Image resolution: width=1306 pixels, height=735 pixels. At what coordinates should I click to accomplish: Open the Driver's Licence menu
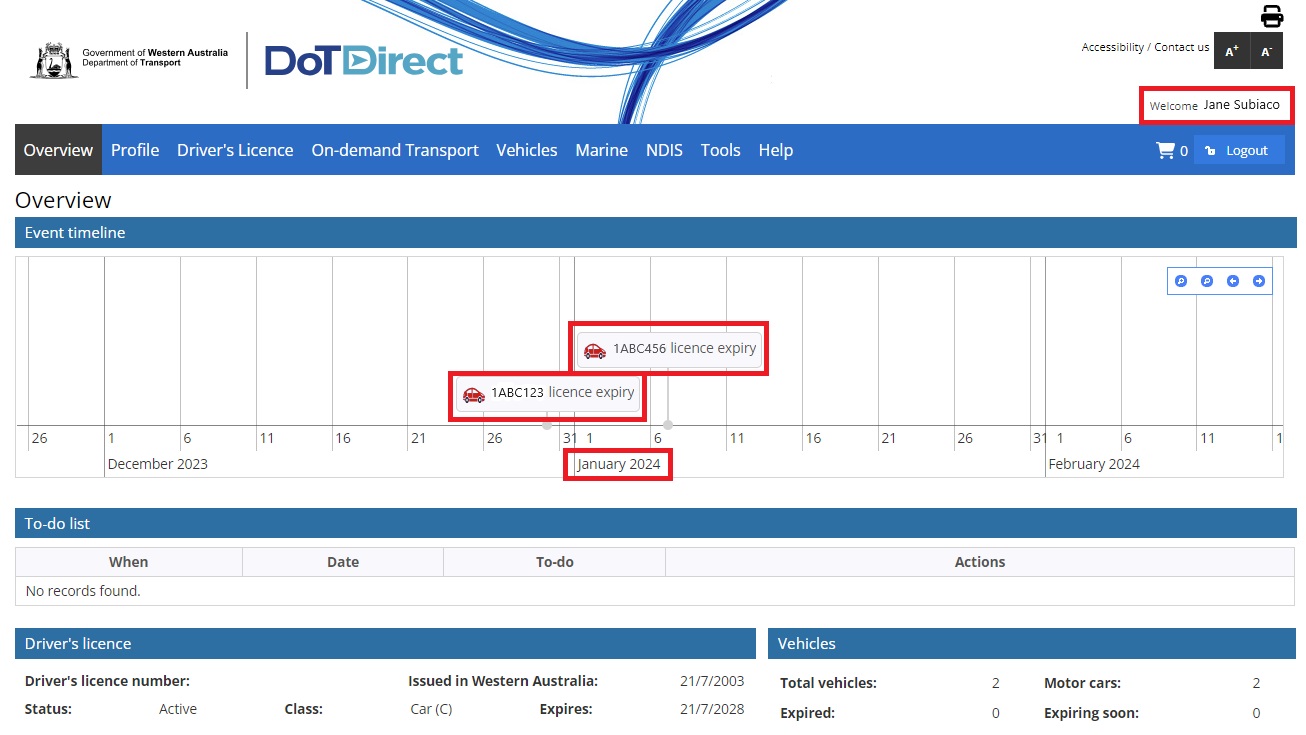pos(235,150)
